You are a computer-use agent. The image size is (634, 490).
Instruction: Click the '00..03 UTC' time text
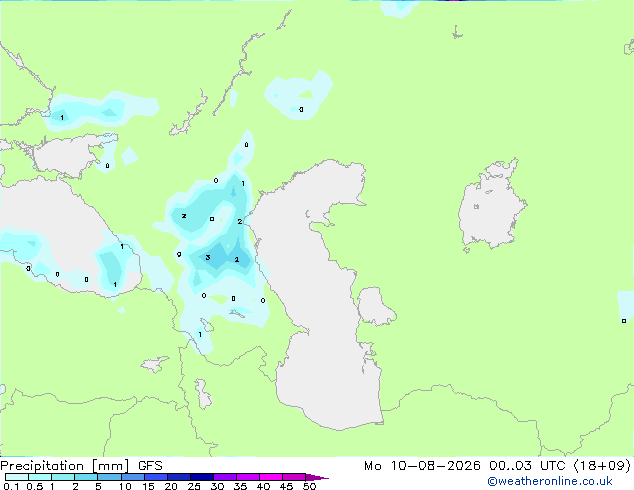[x=526, y=466]
